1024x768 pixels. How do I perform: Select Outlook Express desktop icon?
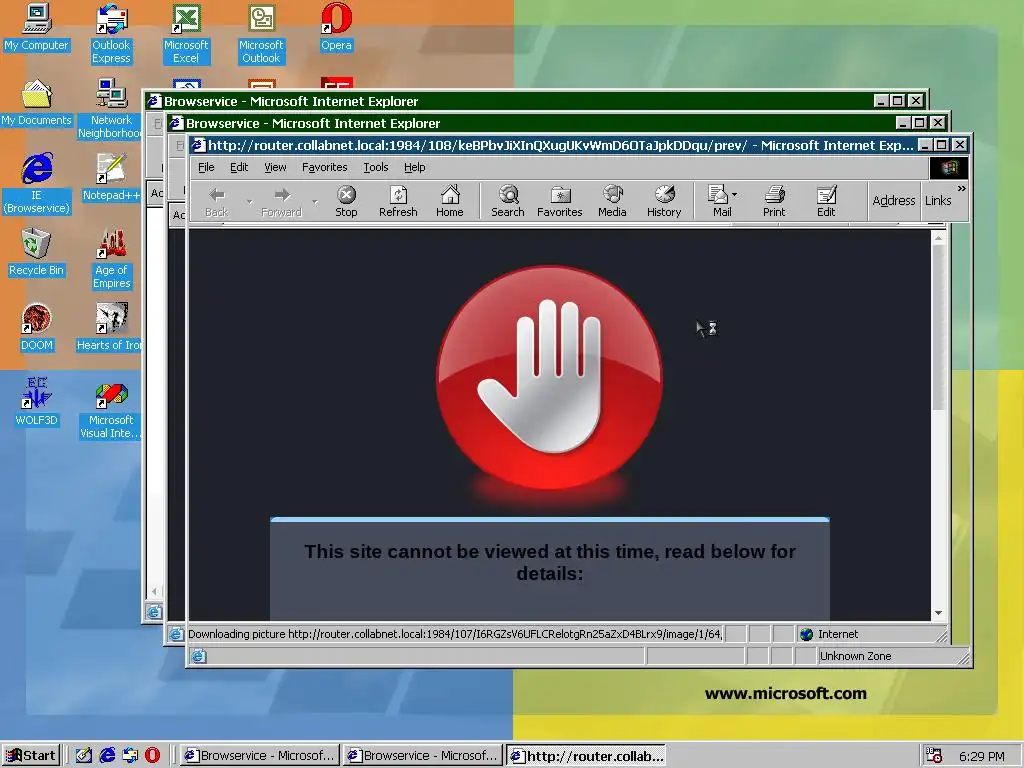(112, 34)
